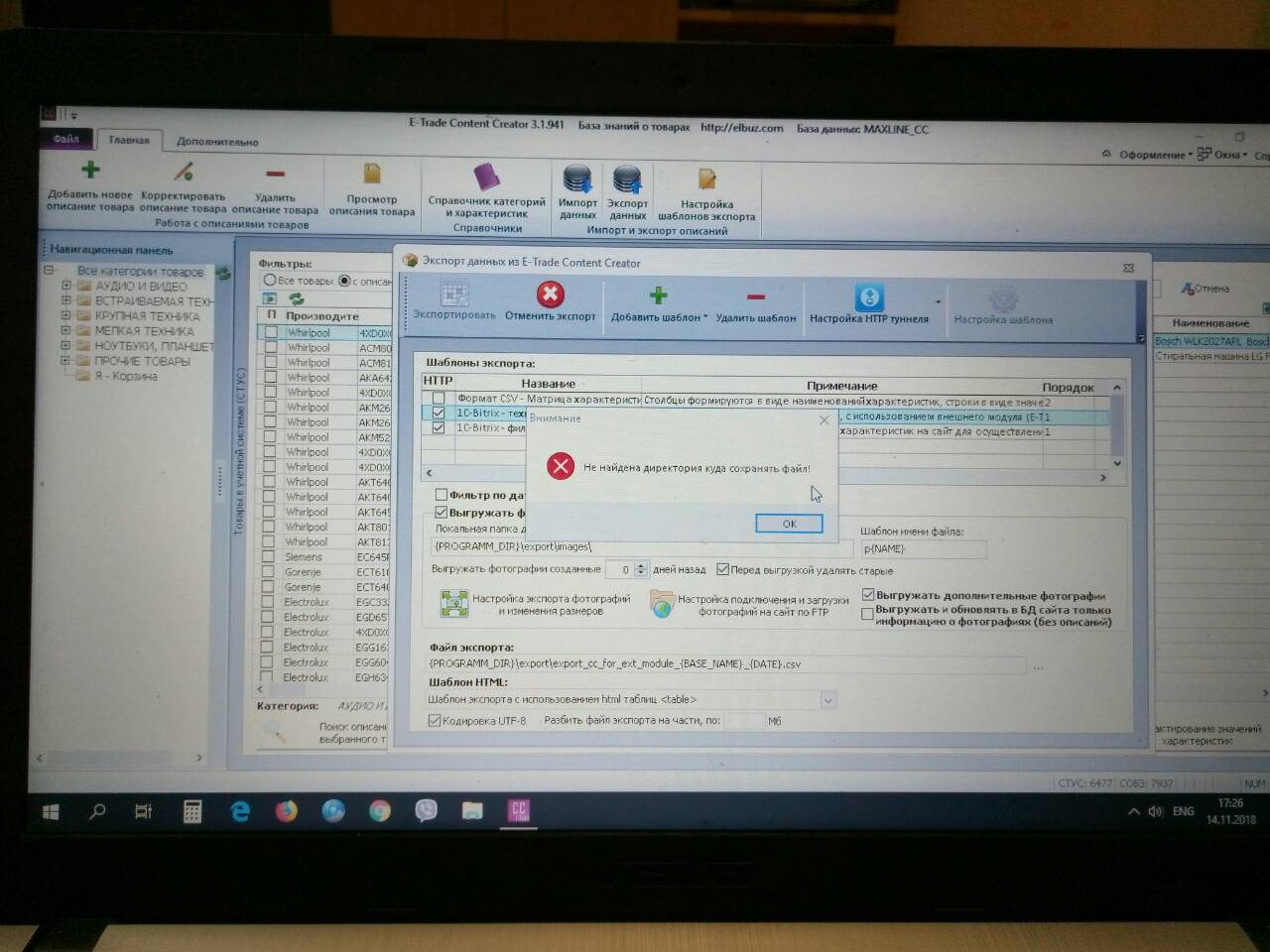
Task: Click the green refresh icon in filters panel
Action: (296, 298)
